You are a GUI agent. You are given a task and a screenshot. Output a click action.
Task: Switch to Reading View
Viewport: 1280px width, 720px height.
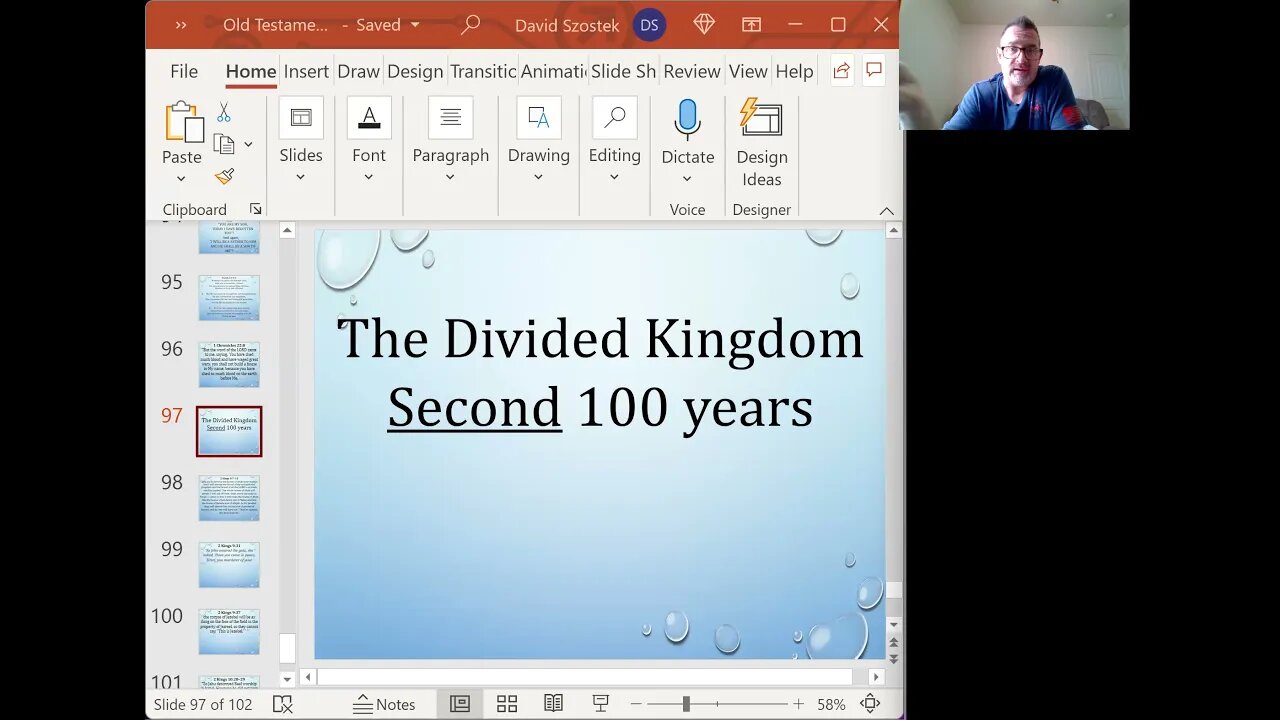coord(553,704)
